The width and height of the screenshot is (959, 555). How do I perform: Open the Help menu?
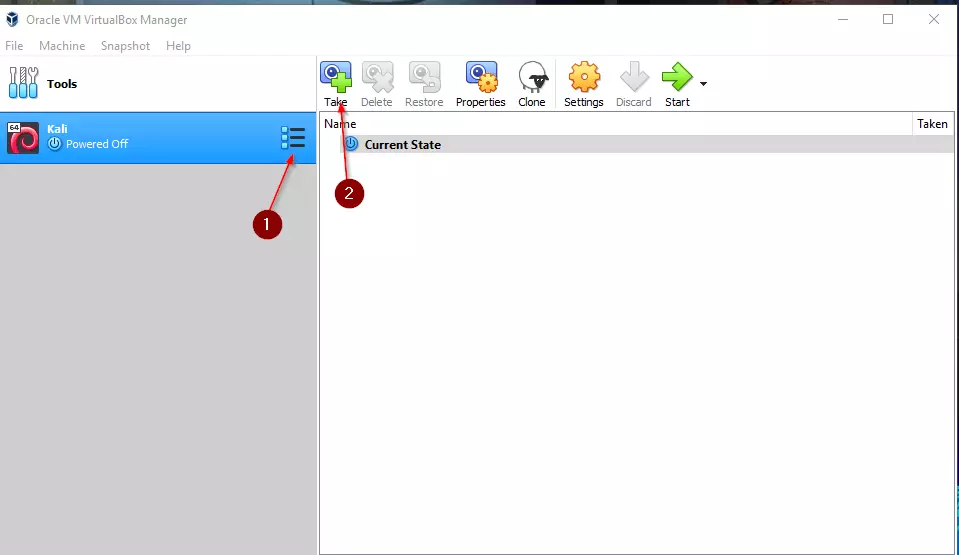(178, 46)
